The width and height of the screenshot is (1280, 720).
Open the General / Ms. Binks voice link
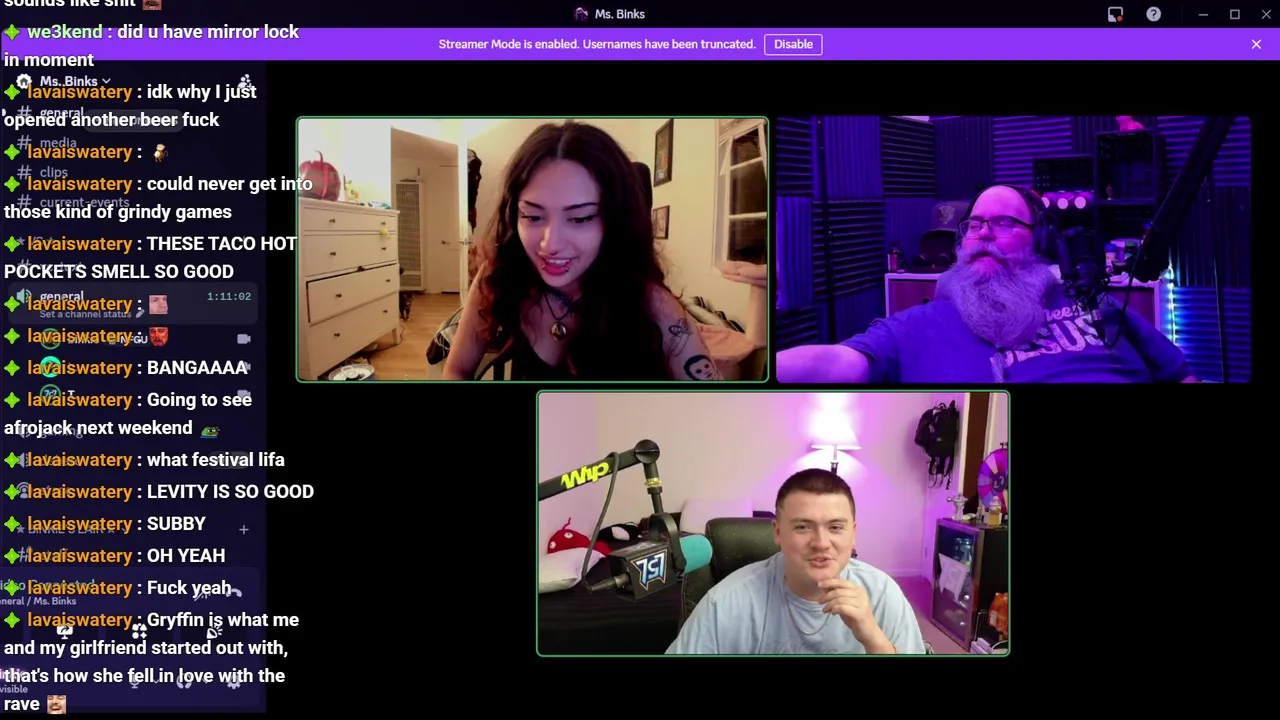(x=38, y=601)
